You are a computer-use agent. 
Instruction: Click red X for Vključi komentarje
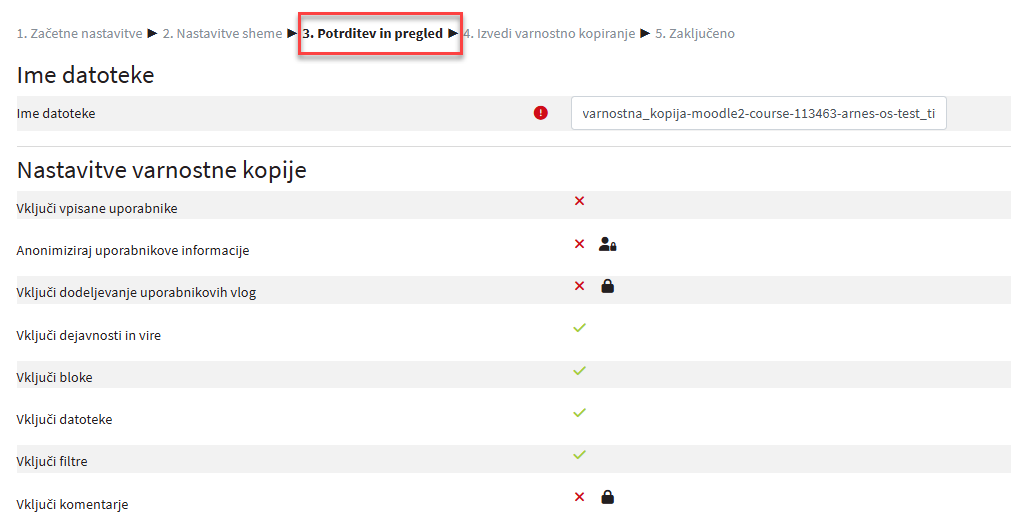(x=579, y=497)
